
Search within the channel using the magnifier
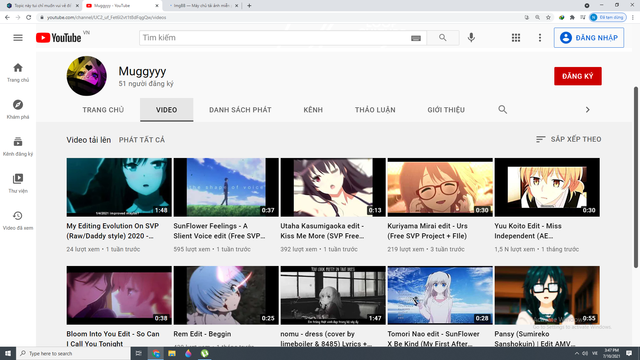[x=502, y=109]
